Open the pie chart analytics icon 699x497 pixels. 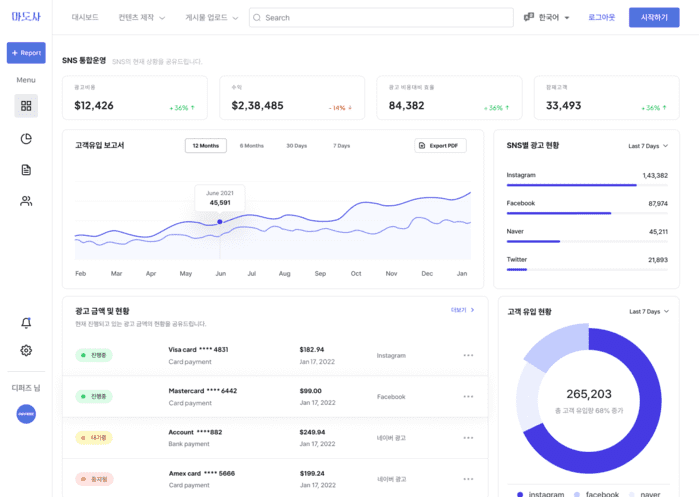[x=26, y=139]
